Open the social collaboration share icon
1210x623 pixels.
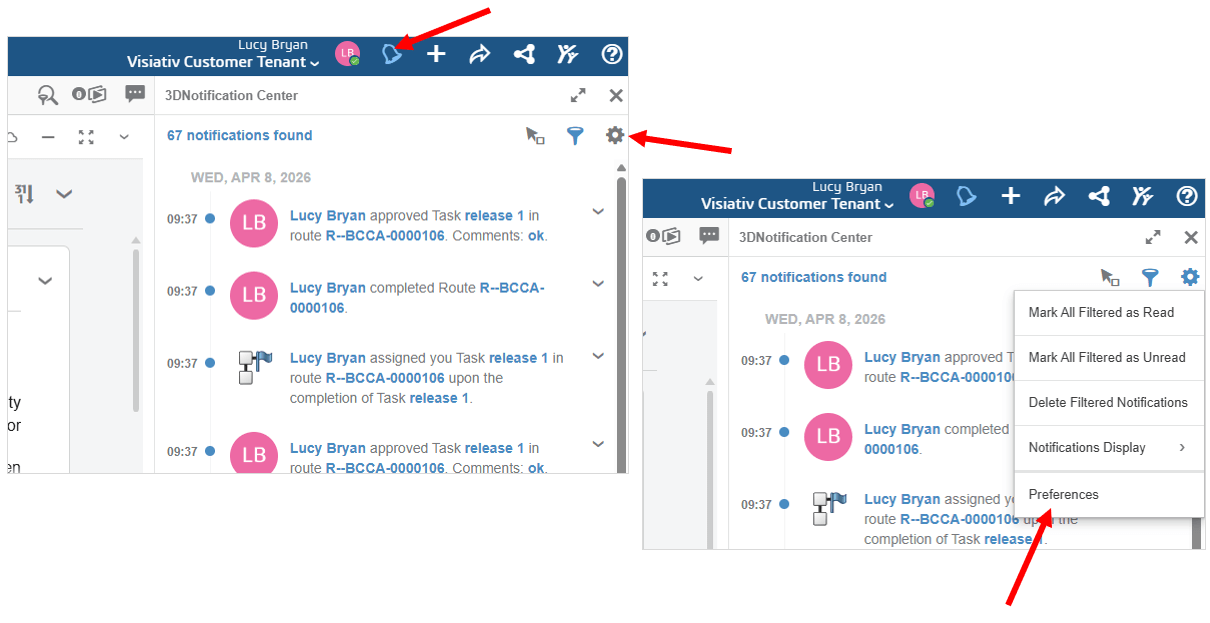[x=524, y=55]
